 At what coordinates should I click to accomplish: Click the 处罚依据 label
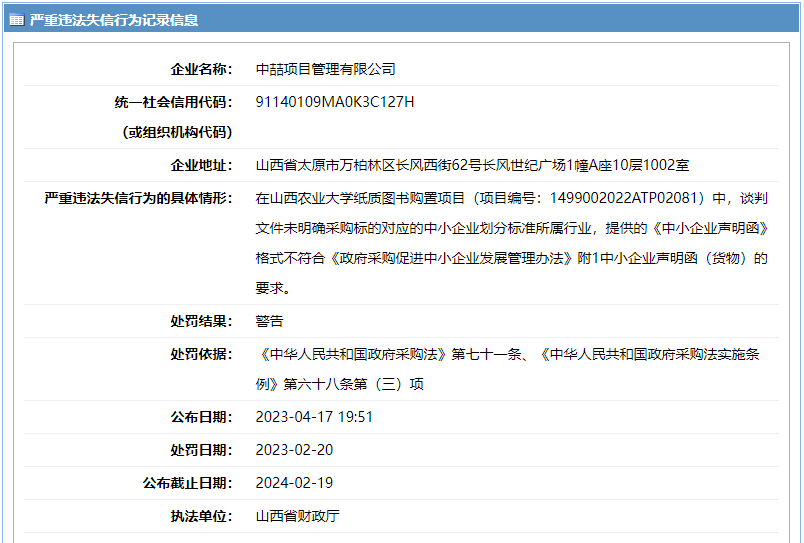tap(201, 354)
